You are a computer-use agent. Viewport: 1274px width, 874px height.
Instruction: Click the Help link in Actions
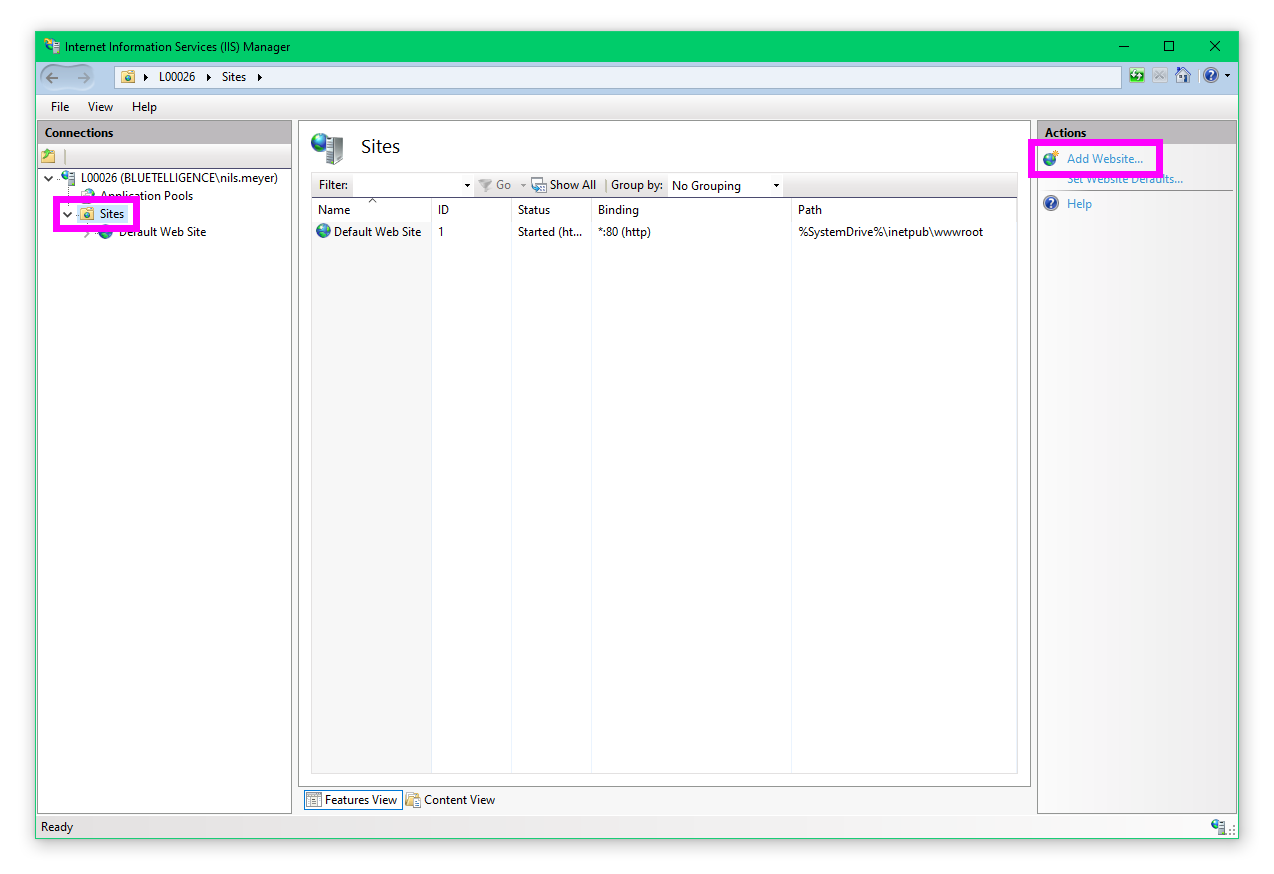(1079, 204)
